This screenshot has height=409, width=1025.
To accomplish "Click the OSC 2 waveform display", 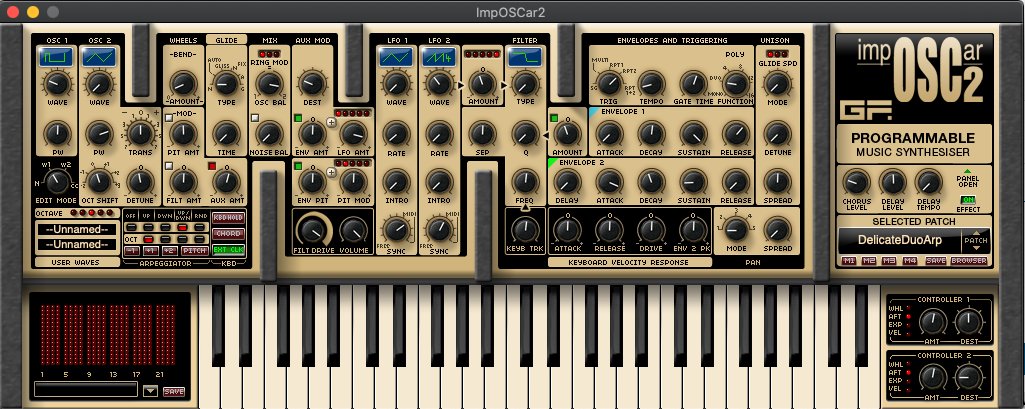I will click(99, 57).
